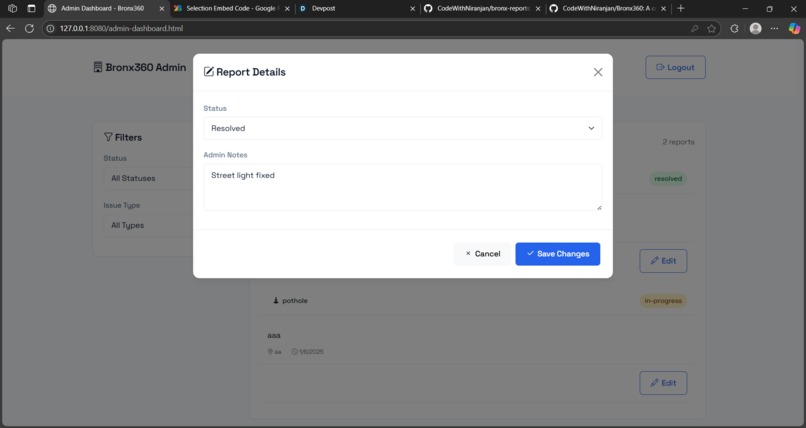Open the All Statuses filter dropdown
The image size is (806, 428).
point(148,178)
